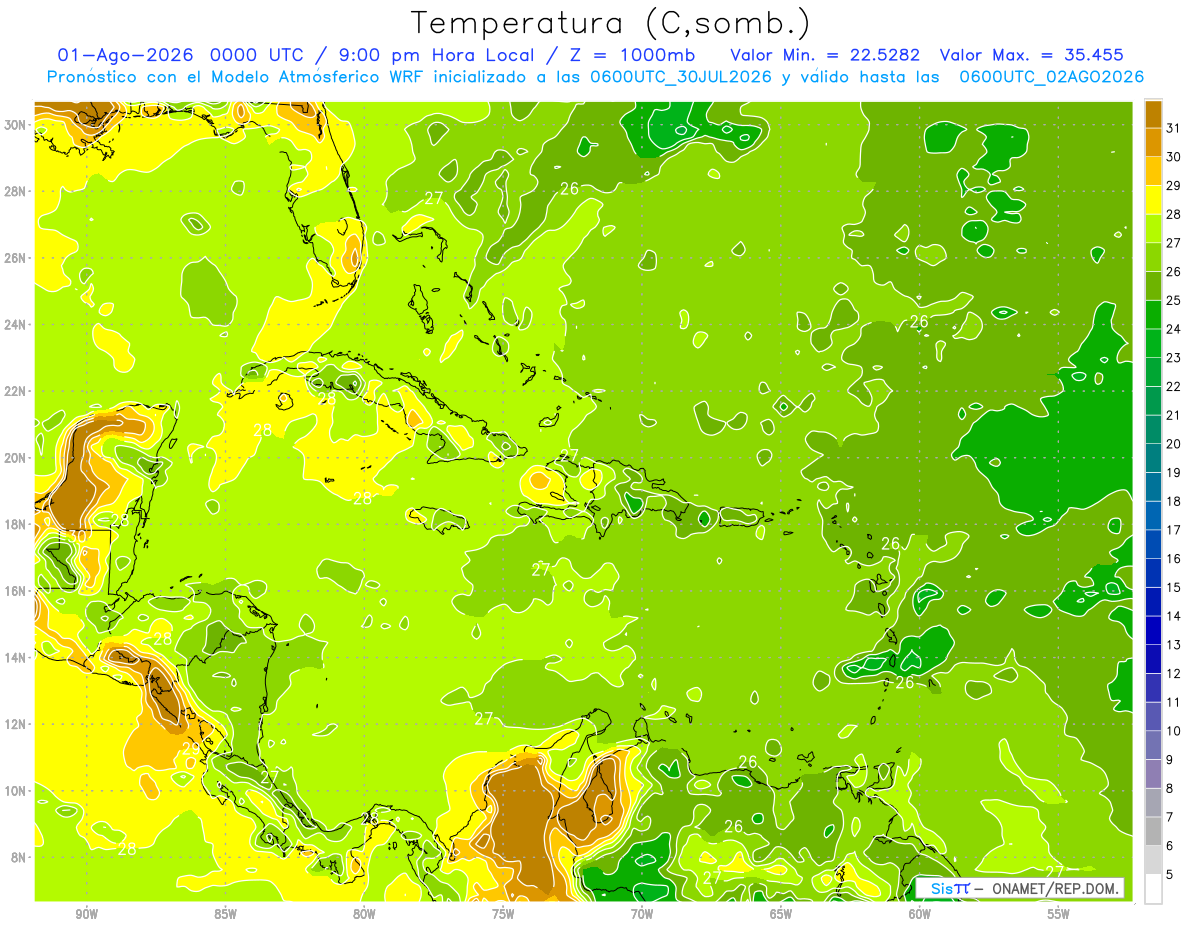Click the dark brown swatch above 31

(x=1153, y=113)
